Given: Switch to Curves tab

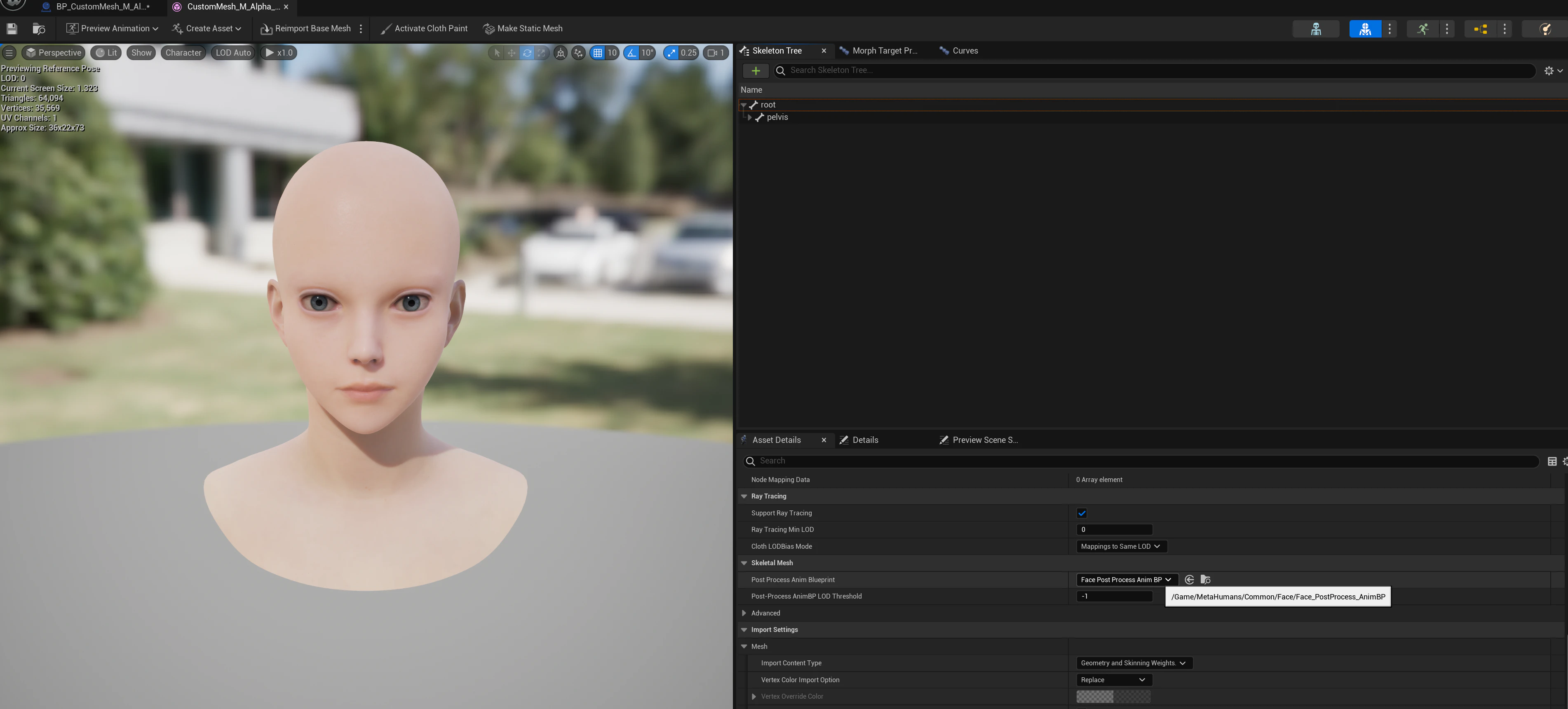Looking at the screenshot, I should click(959, 51).
